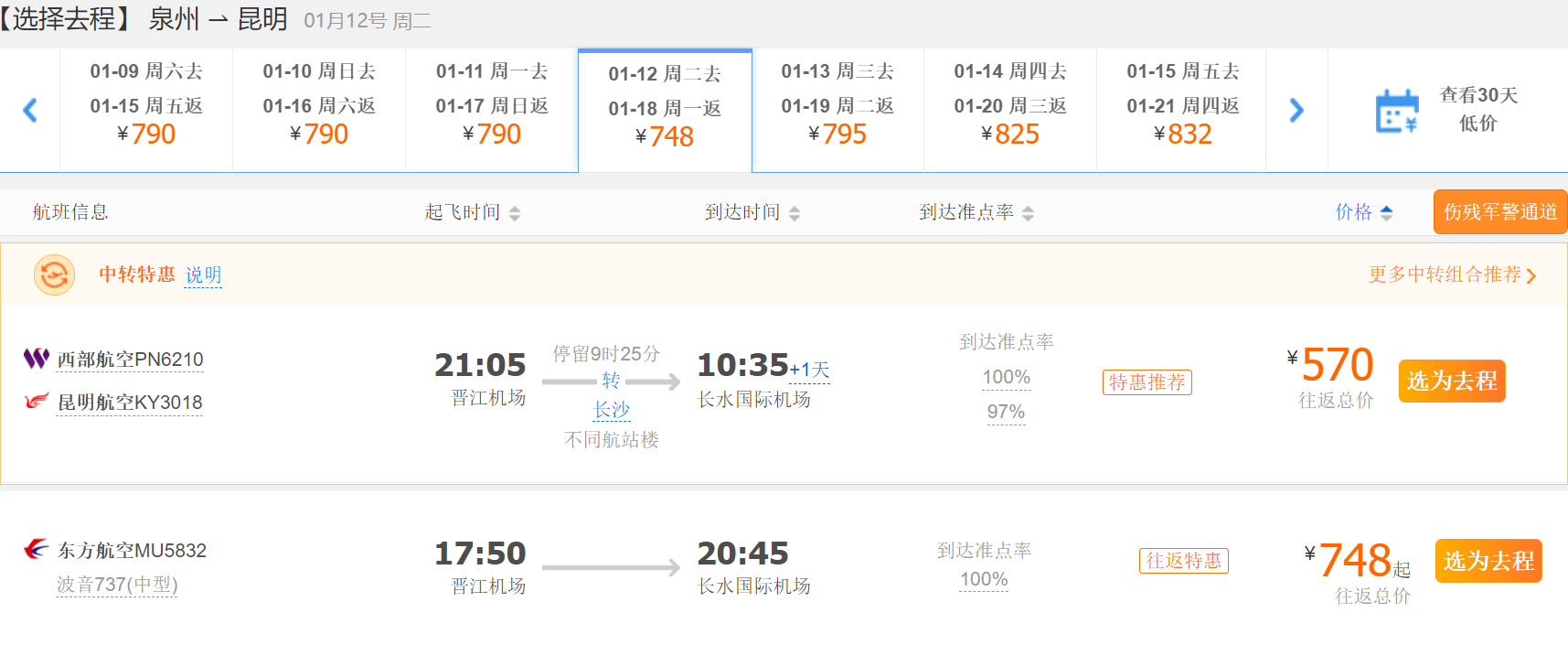Choose the ¥570 transfer flight as departure
Viewport: 1568px width, 645px height.
pyautogui.click(x=1451, y=381)
